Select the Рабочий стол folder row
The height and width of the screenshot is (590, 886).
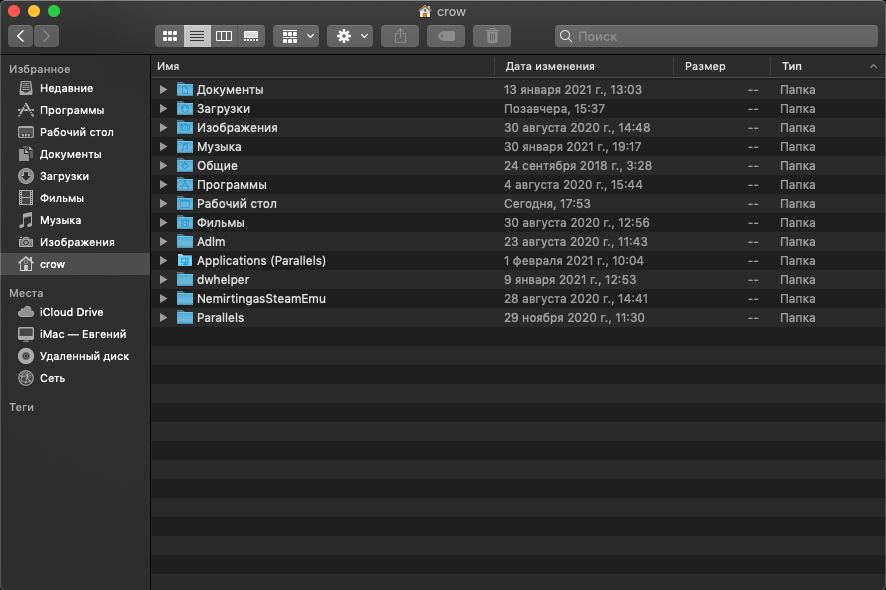518,203
